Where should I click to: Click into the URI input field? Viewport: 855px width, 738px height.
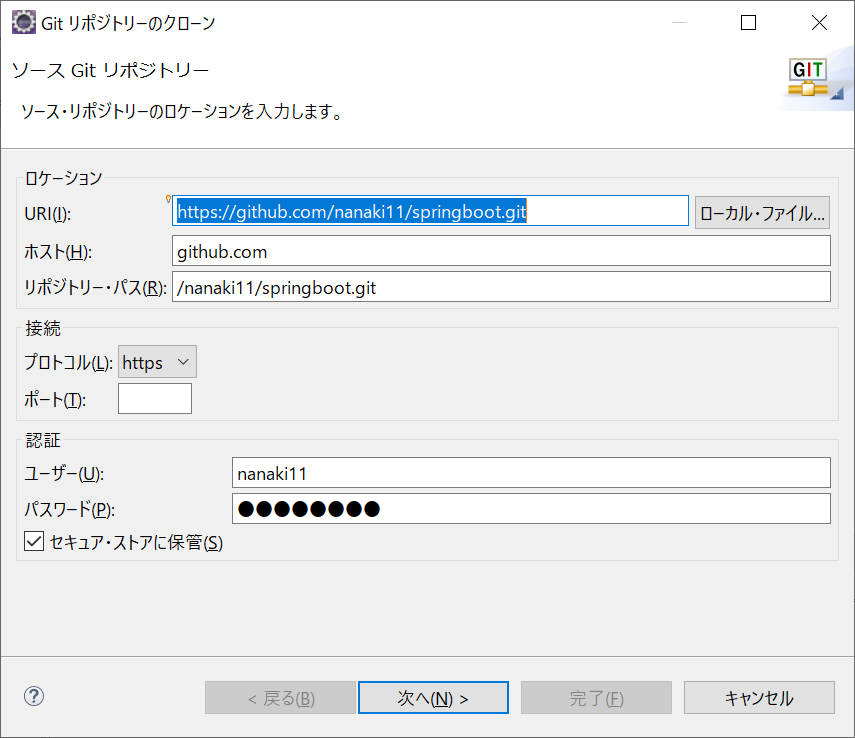[430, 211]
